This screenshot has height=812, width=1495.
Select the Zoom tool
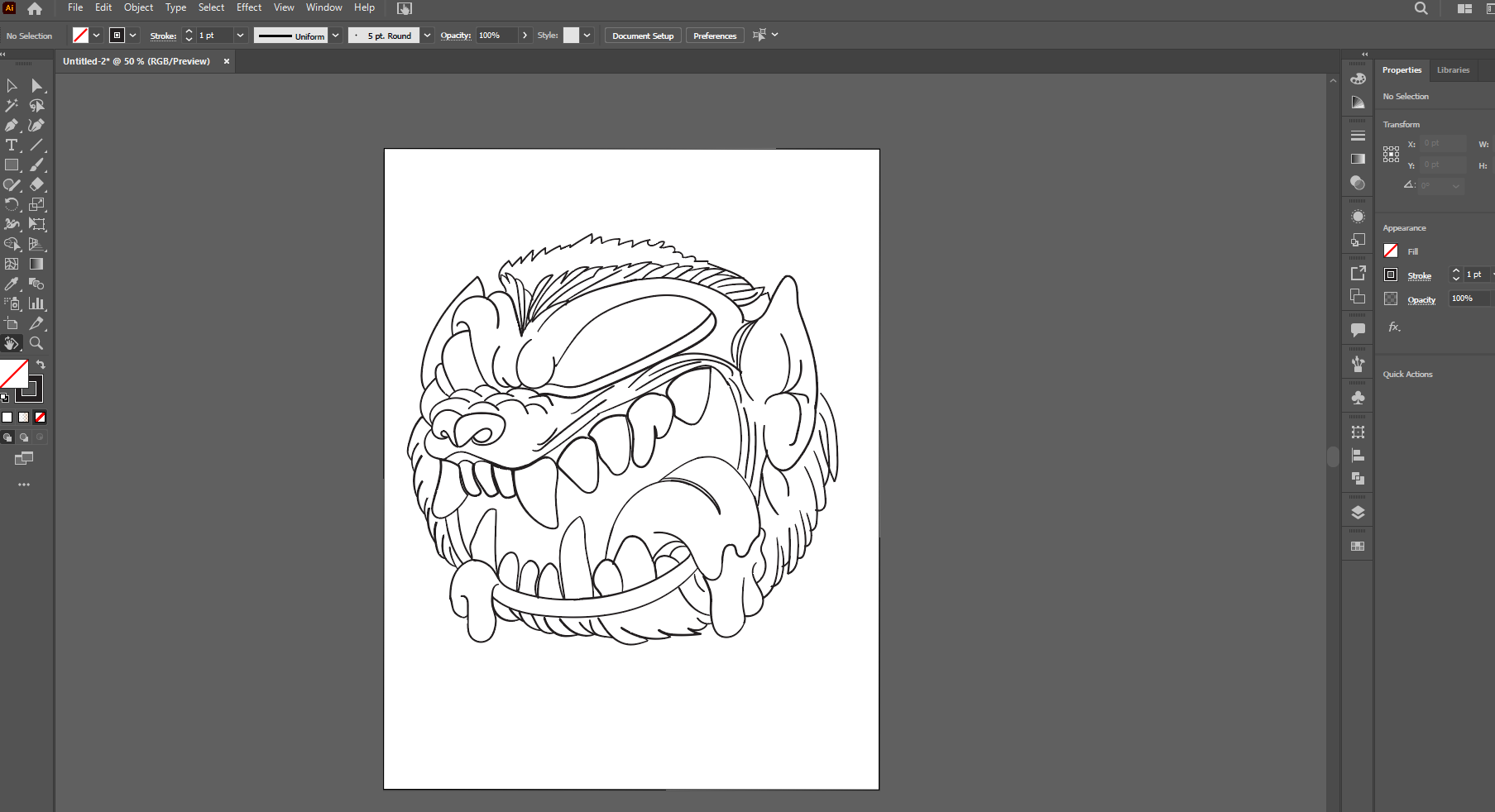(x=36, y=344)
